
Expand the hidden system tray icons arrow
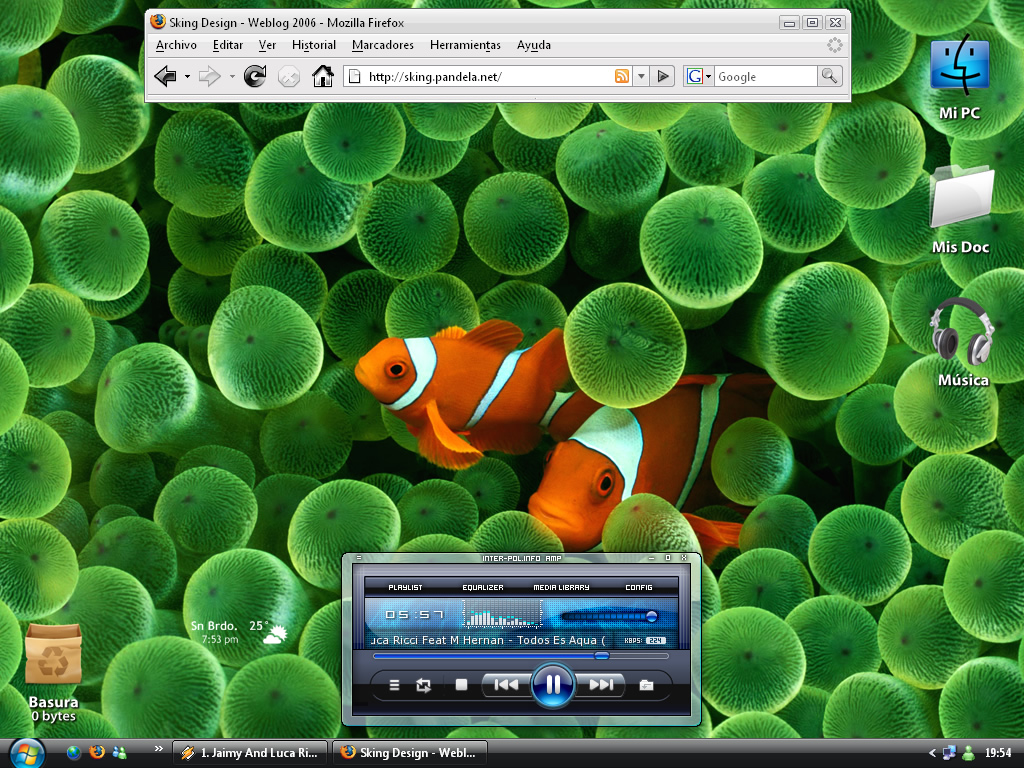point(932,753)
